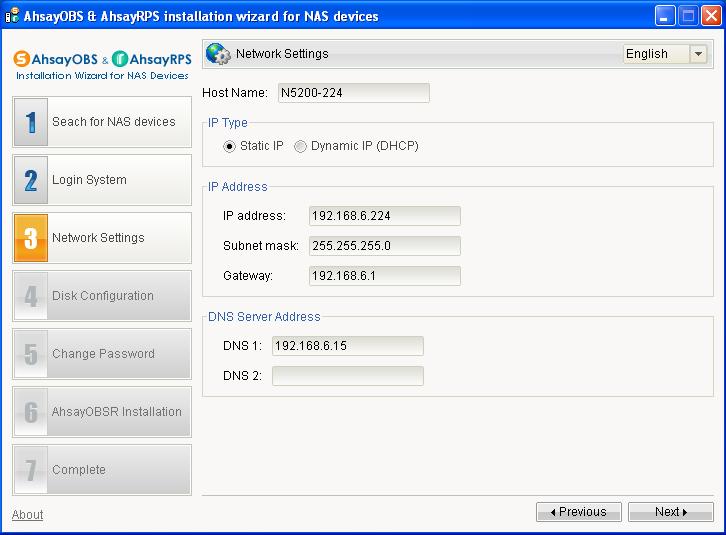Click the AhsayOBS orange logo icon
Image resolution: width=726 pixels, height=535 pixels.
tap(21, 59)
